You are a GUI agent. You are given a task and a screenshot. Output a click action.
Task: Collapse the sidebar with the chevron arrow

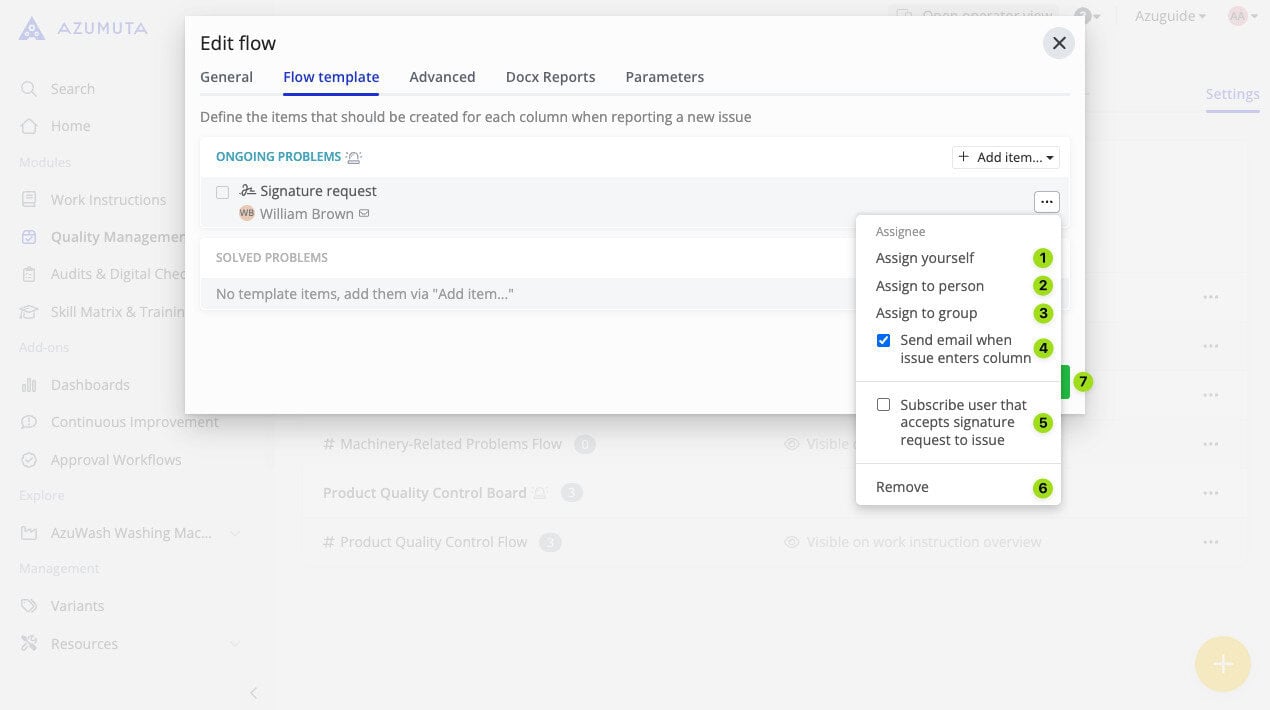tap(253, 692)
